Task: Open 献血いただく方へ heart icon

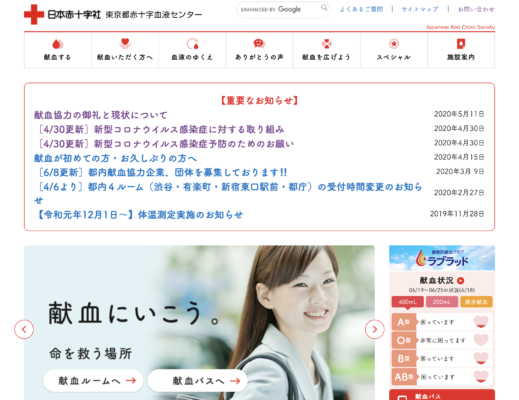Action: pyautogui.click(x=125, y=43)
